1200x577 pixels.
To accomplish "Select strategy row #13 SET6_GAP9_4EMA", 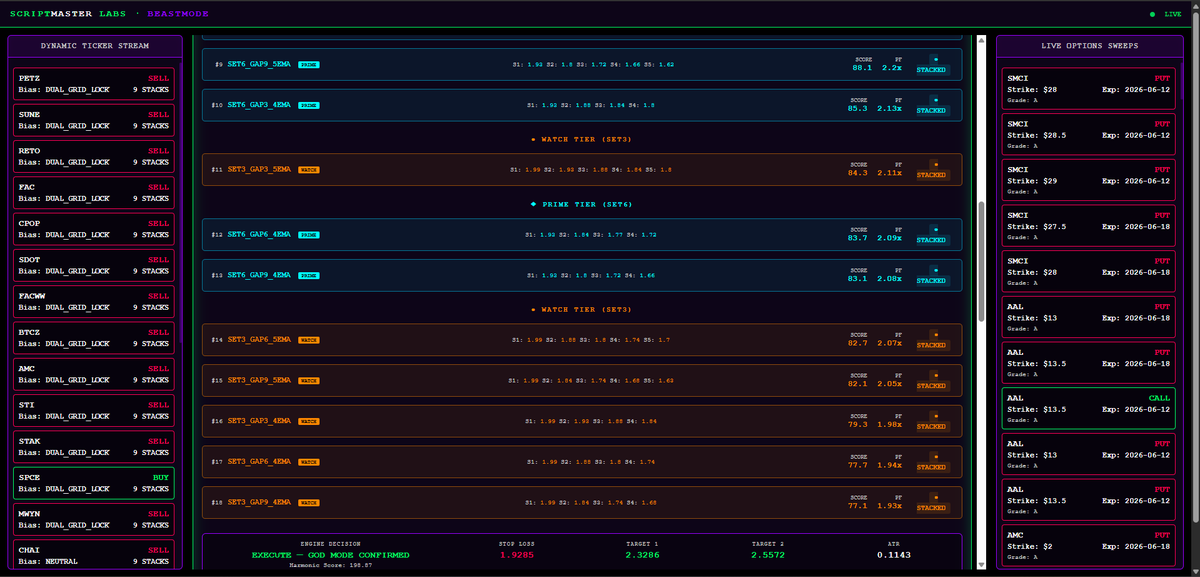I will click(x=582, y=275).
